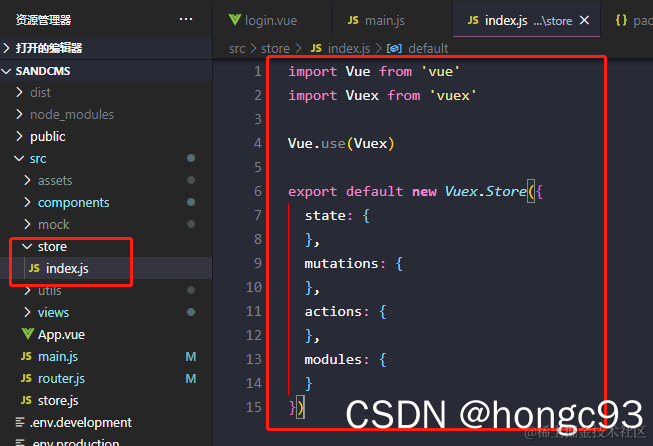Click the change dot next to src
Image resolution: width=653 pixels, height=446 pixels.
pyautogui.click(x=191, y=158)
